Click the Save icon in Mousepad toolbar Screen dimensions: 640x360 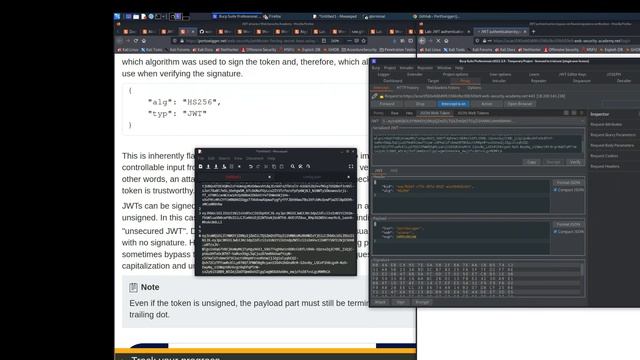click(x=216, y=167)
